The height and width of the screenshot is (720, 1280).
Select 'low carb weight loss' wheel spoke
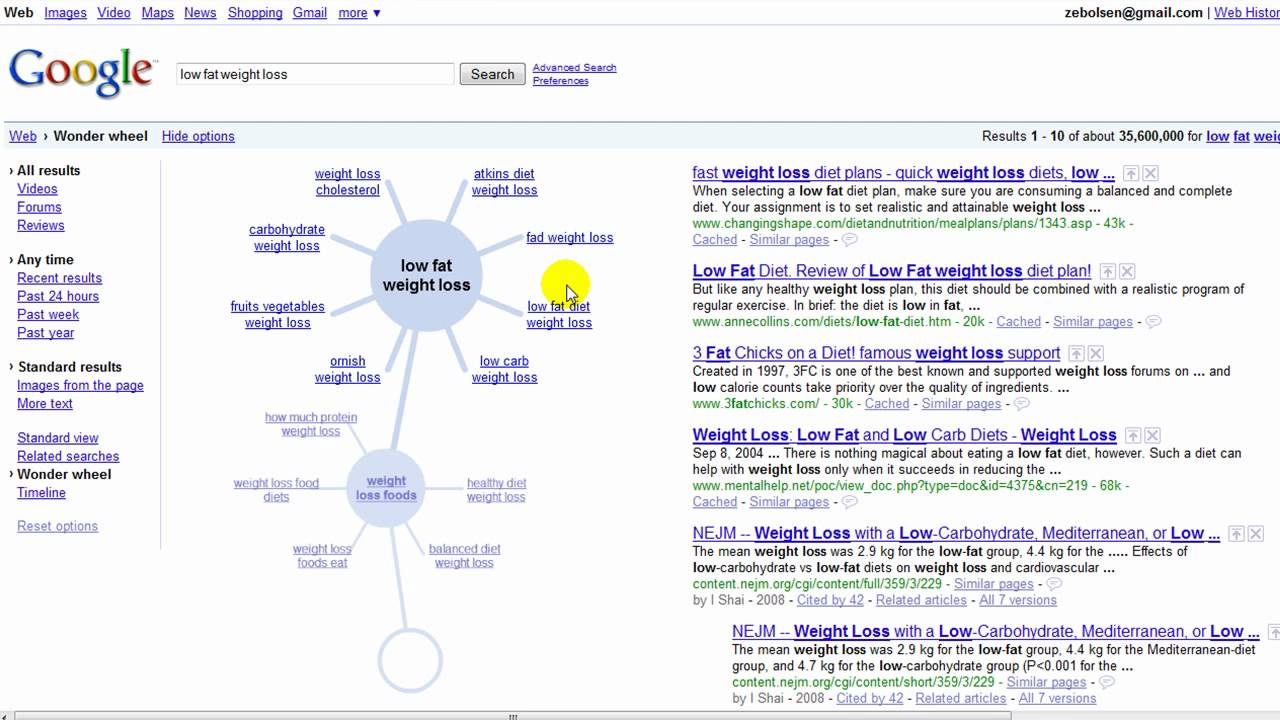[x=504, y=369]
